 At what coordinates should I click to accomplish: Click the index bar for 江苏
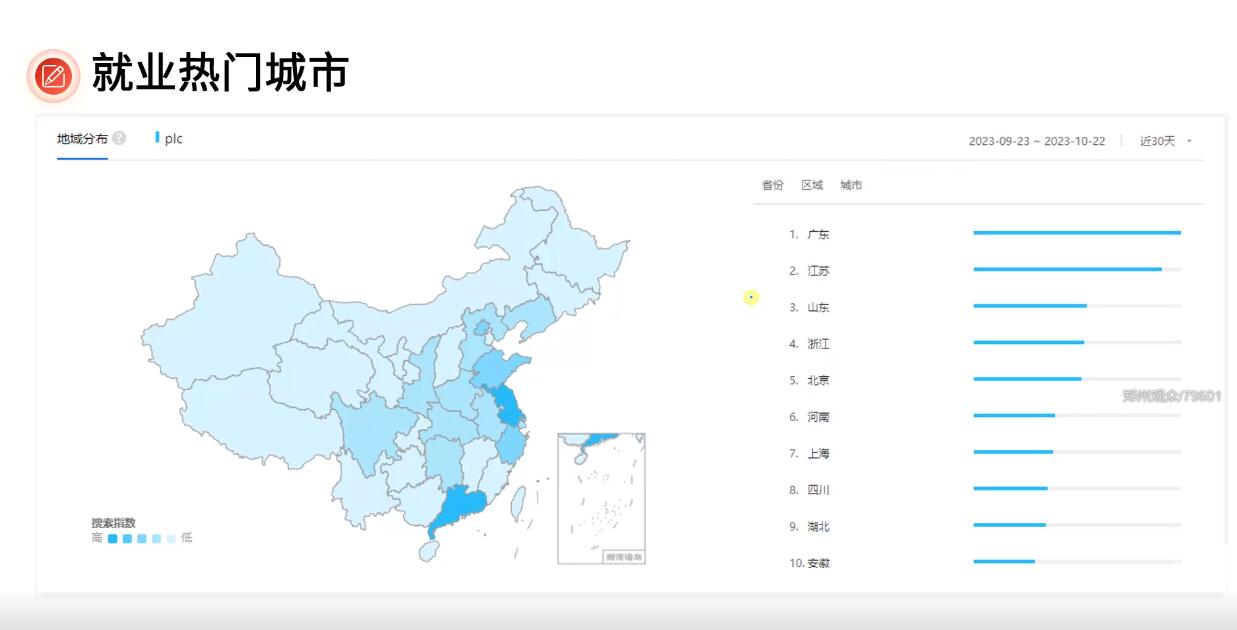tap(1067, 269)
